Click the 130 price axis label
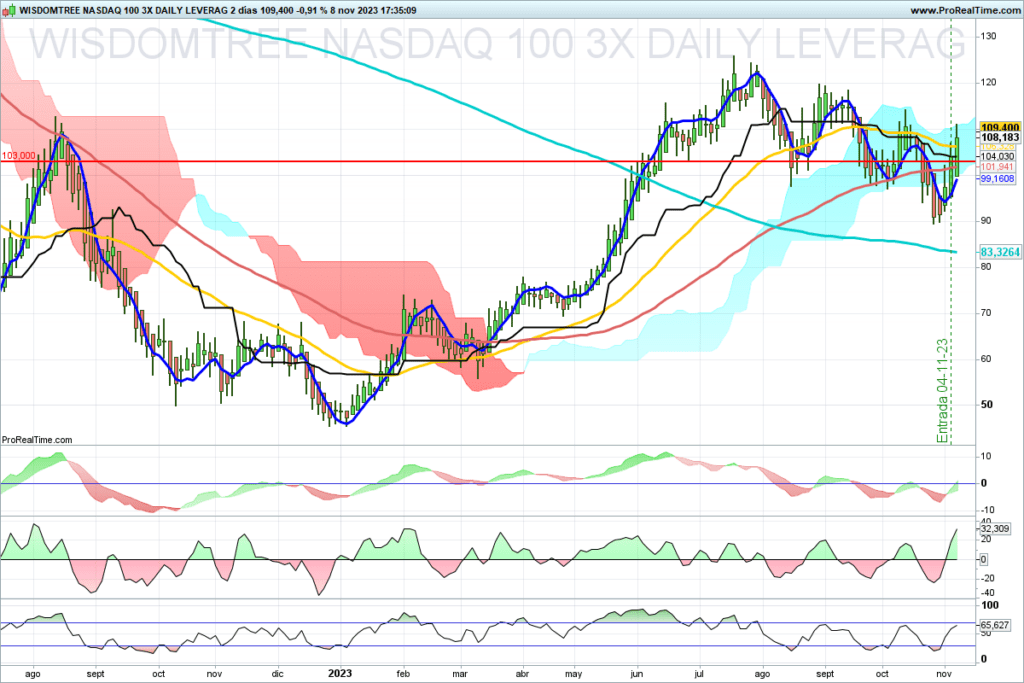This screenshot has width=1024, height=683. 989,37
